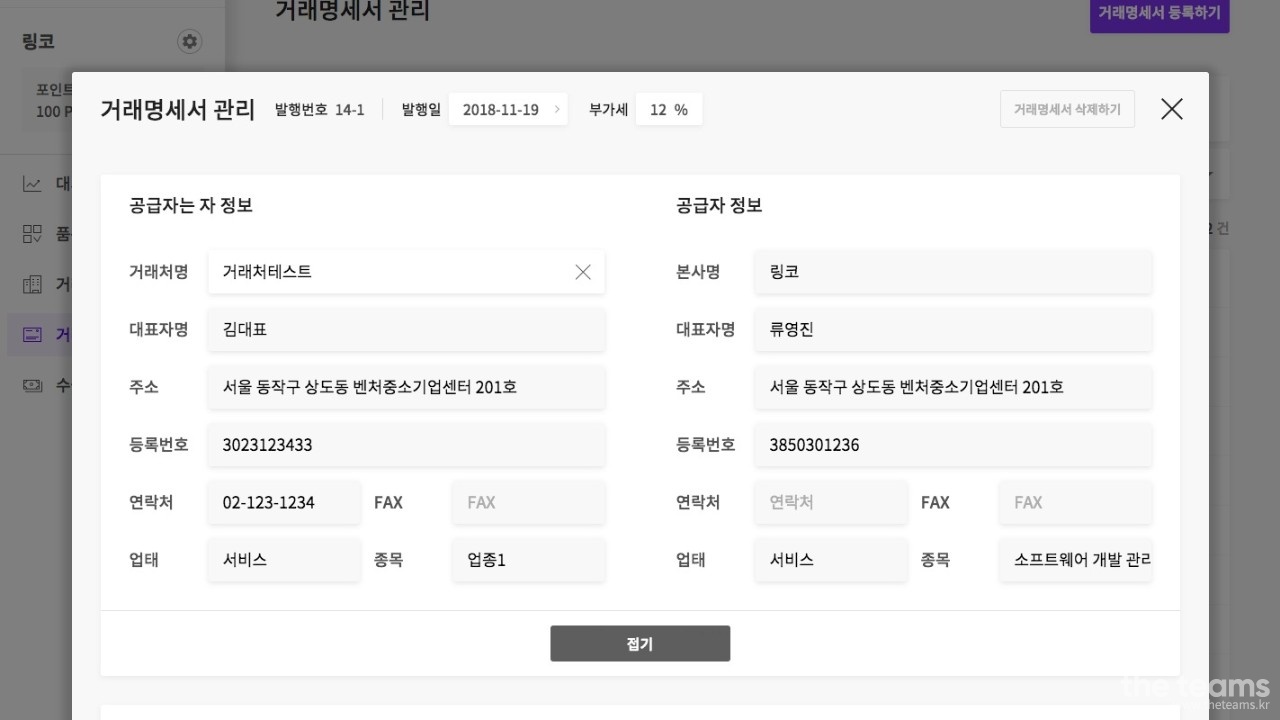1280x720 pixels.
Task: Click the 거래명세서 삭제하기 button
Action: tap(1067, 109)
